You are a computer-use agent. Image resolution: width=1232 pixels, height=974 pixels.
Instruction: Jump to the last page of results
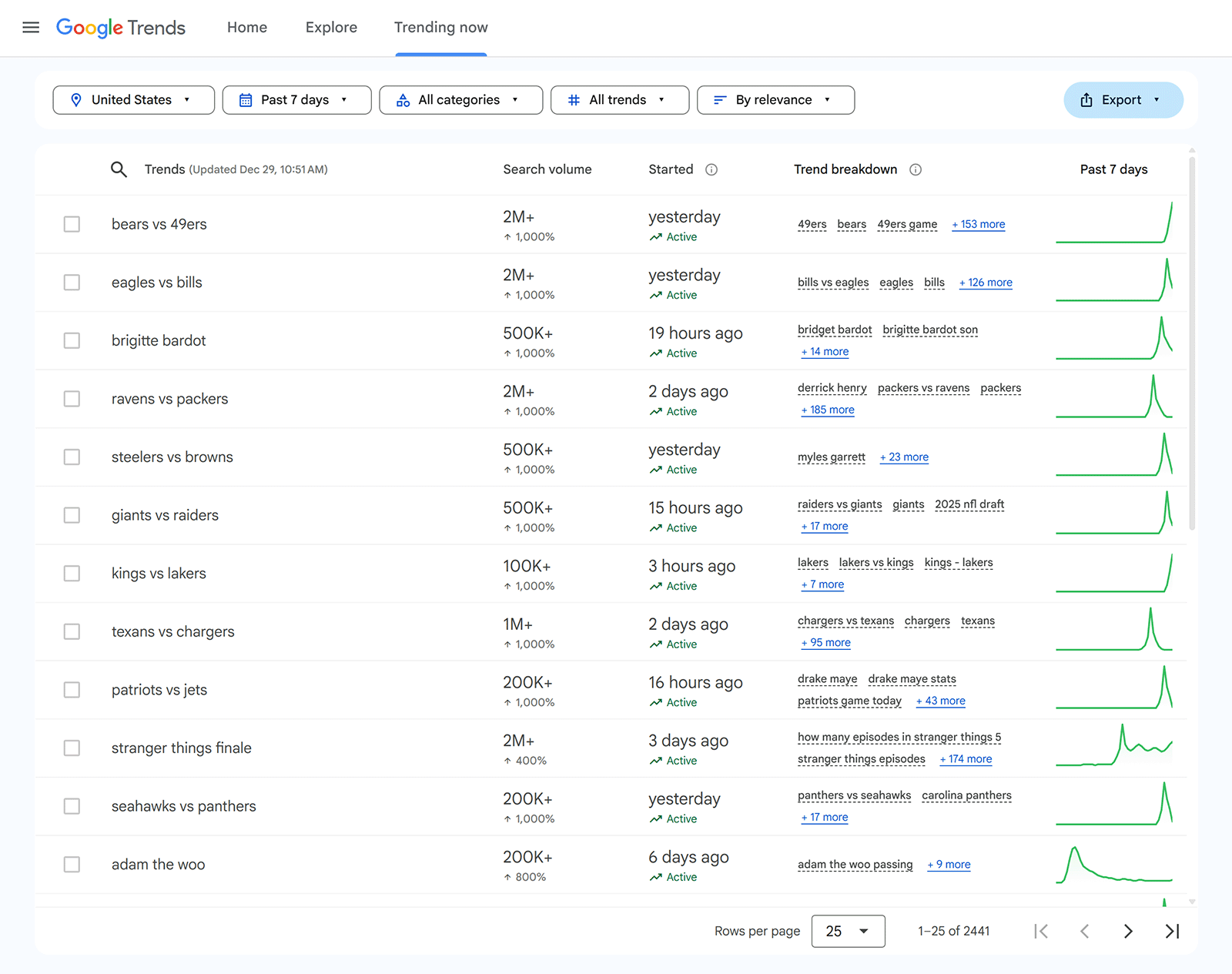click(1172, 931)
